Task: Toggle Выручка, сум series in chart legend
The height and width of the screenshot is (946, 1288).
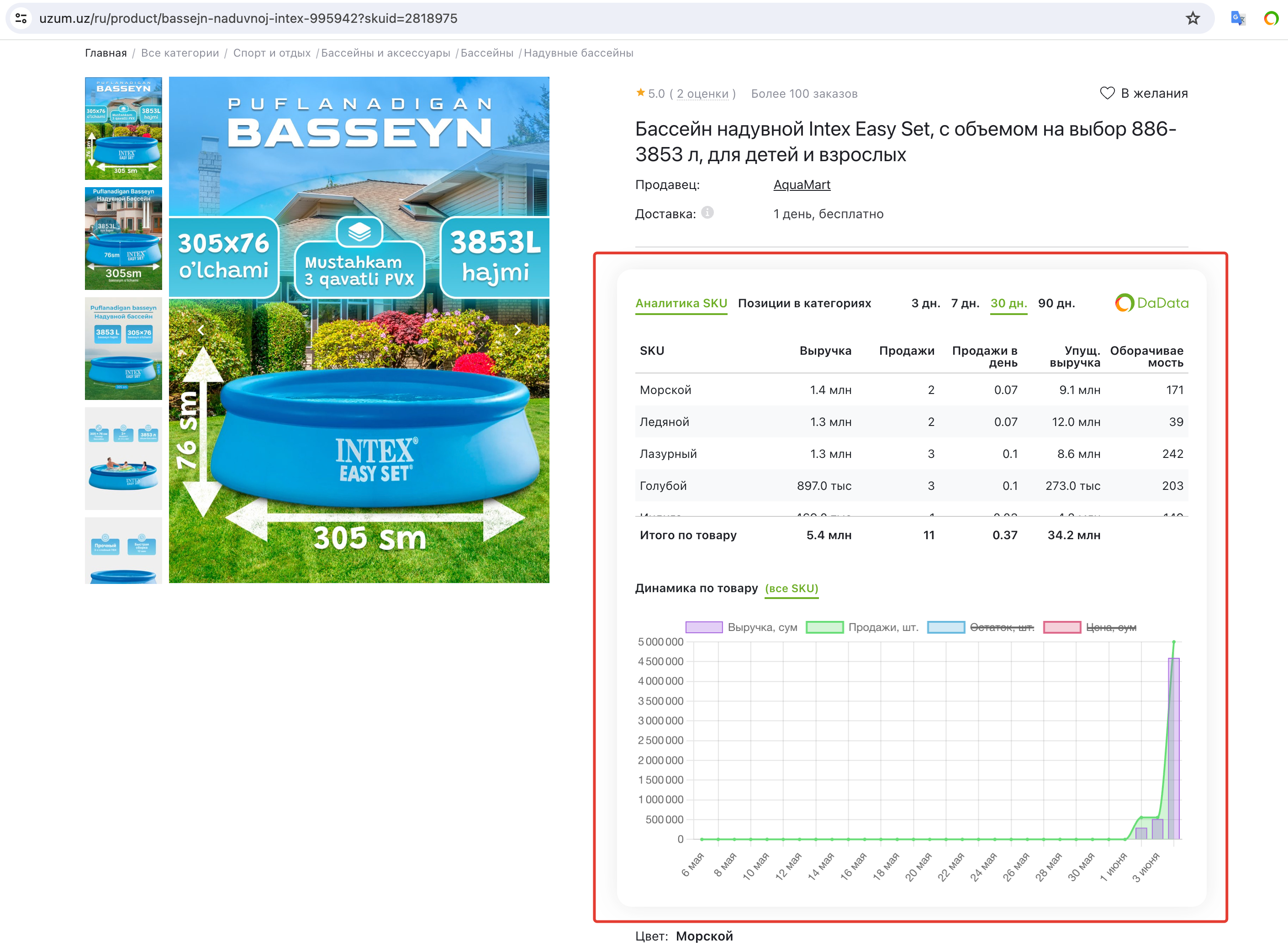Action: pos(704,627)
